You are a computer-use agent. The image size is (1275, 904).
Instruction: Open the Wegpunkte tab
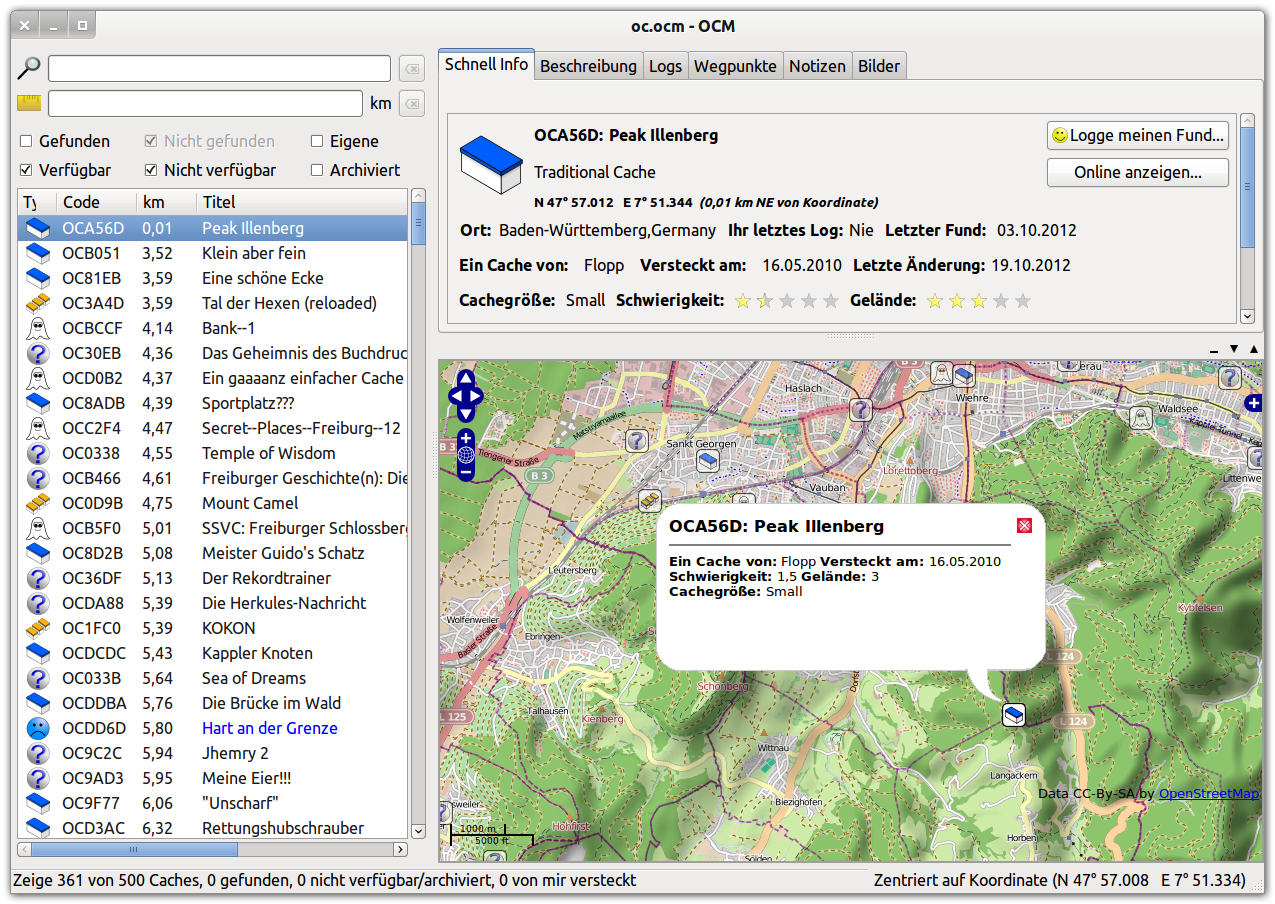click(735, 66)
